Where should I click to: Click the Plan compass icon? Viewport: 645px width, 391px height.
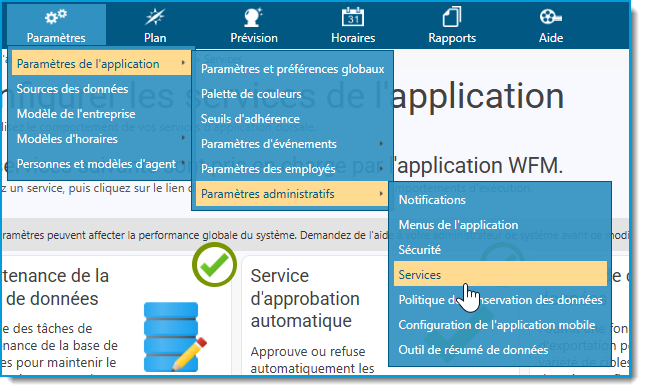(155, 17)
